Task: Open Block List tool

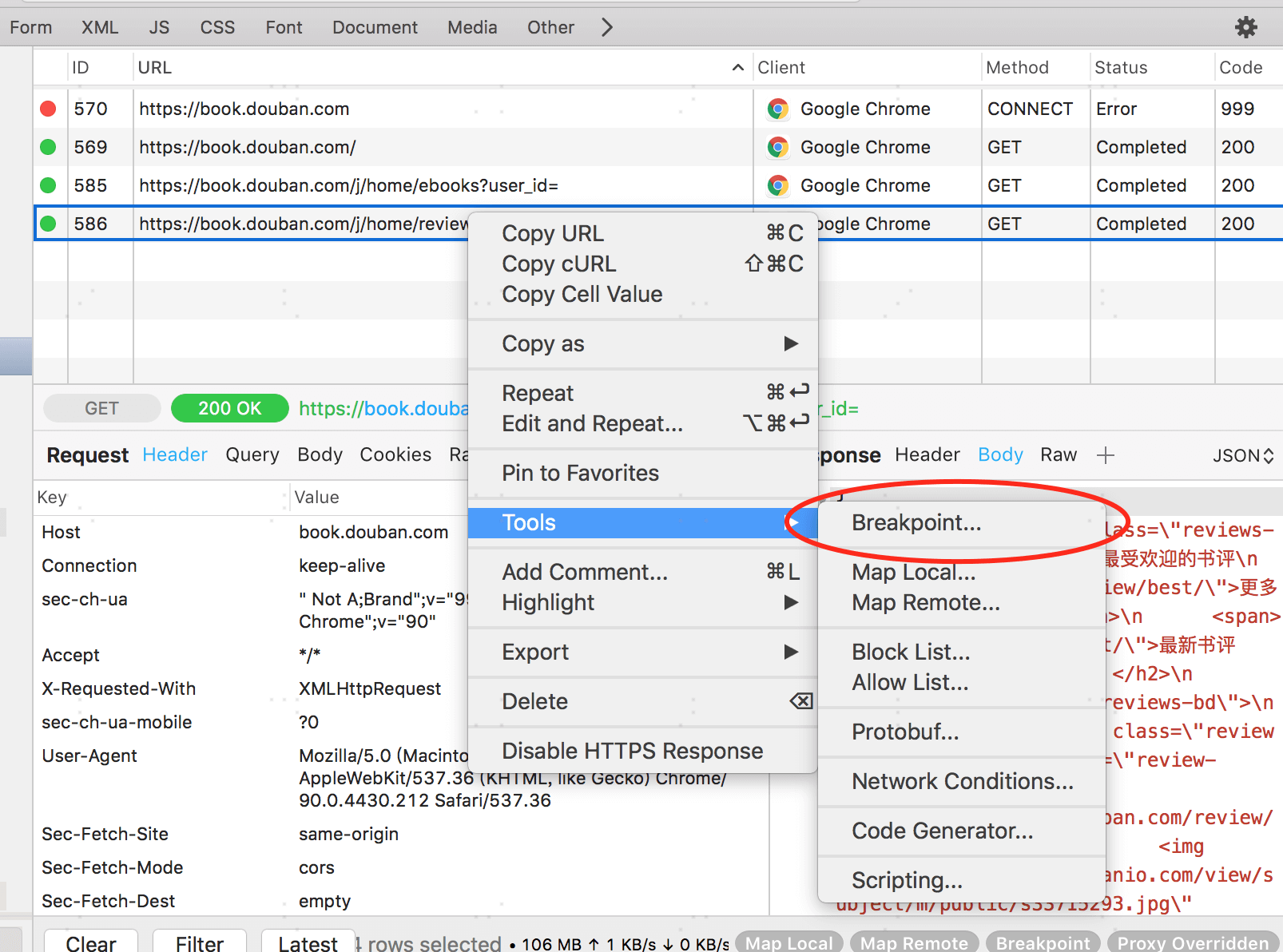Action: (x=962, y=652)
